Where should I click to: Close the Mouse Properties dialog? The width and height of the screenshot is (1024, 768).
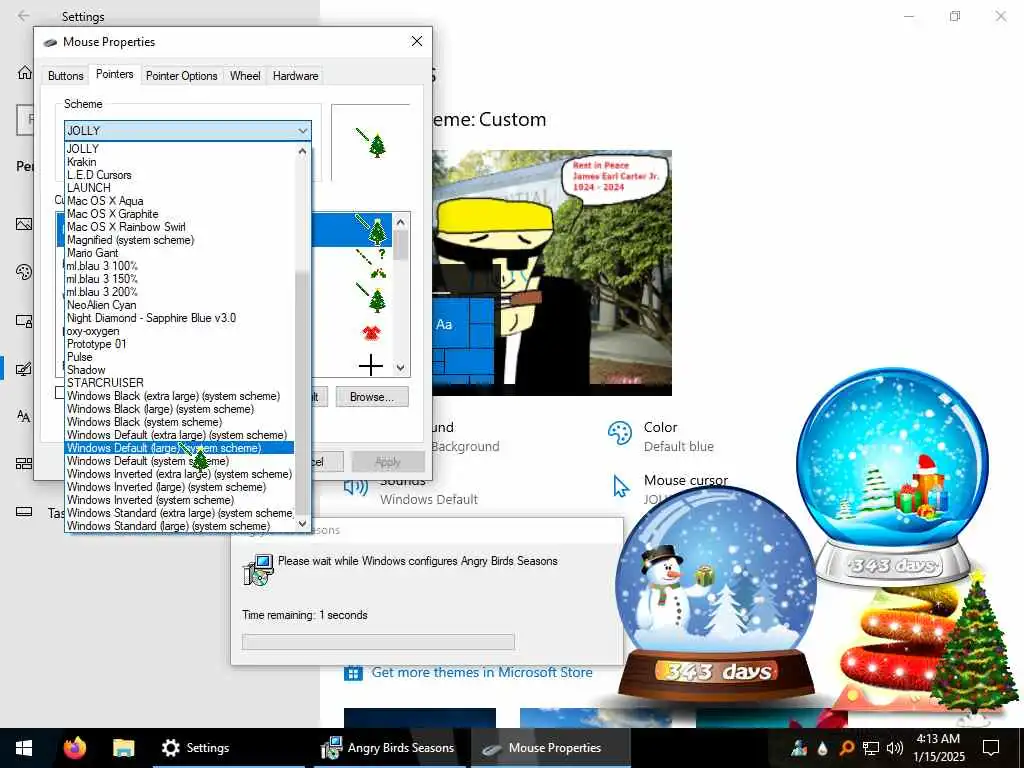[x=417, y=41]
